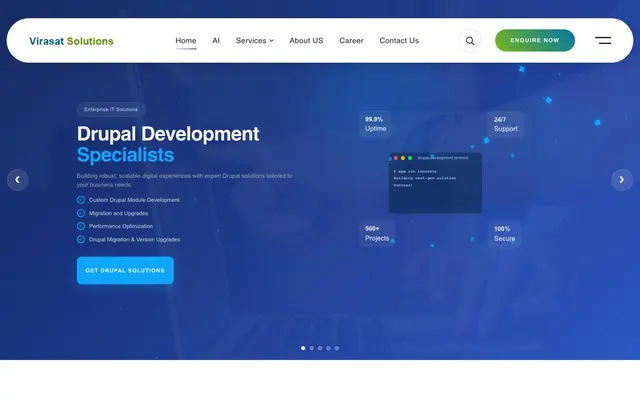Click checkmark beside Drupal Migration & Version Upgrades
Screen dimensions: 640x400
81,239
